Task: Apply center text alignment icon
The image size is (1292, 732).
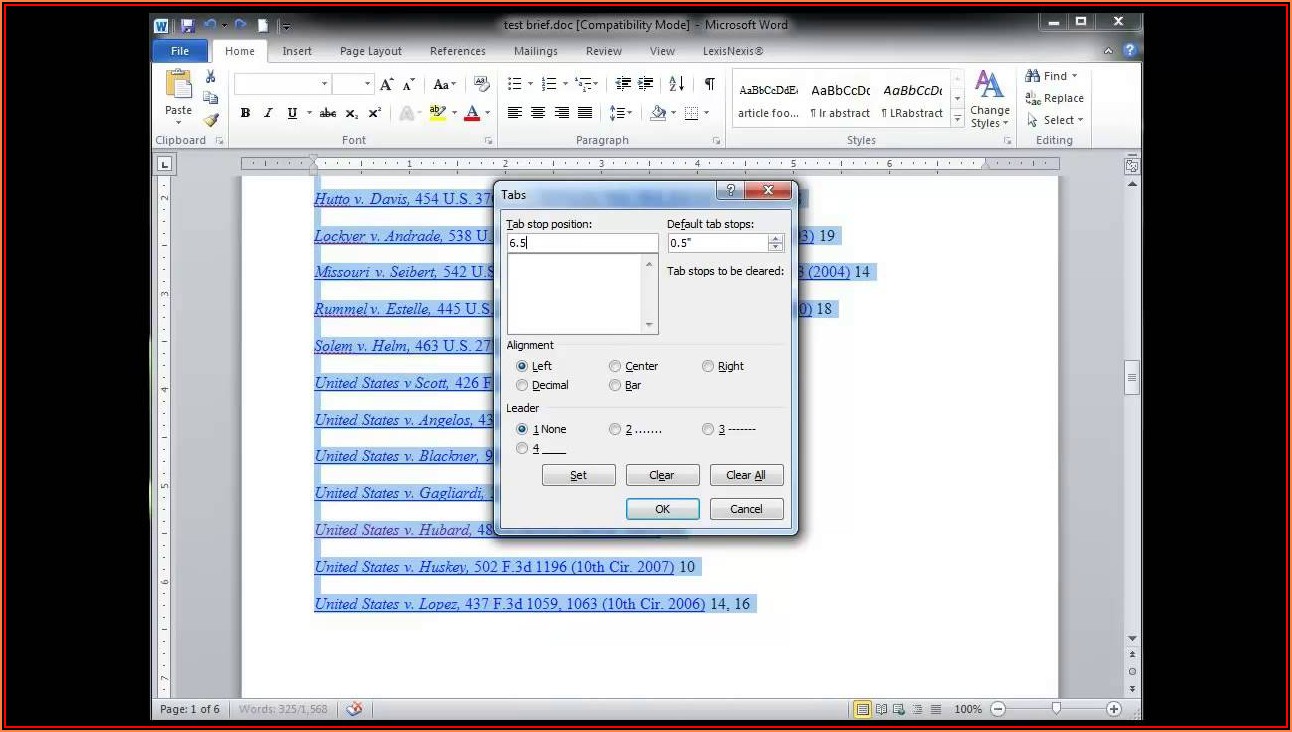Action: pos(538,113)
